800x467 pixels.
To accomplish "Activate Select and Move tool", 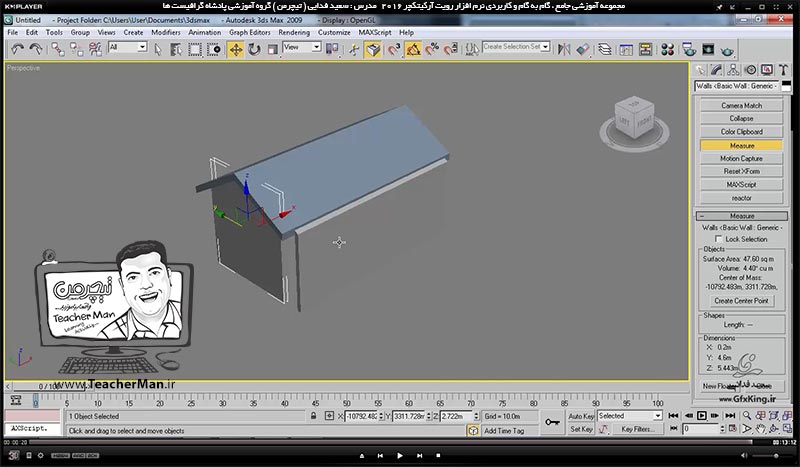I will [235, 49].
